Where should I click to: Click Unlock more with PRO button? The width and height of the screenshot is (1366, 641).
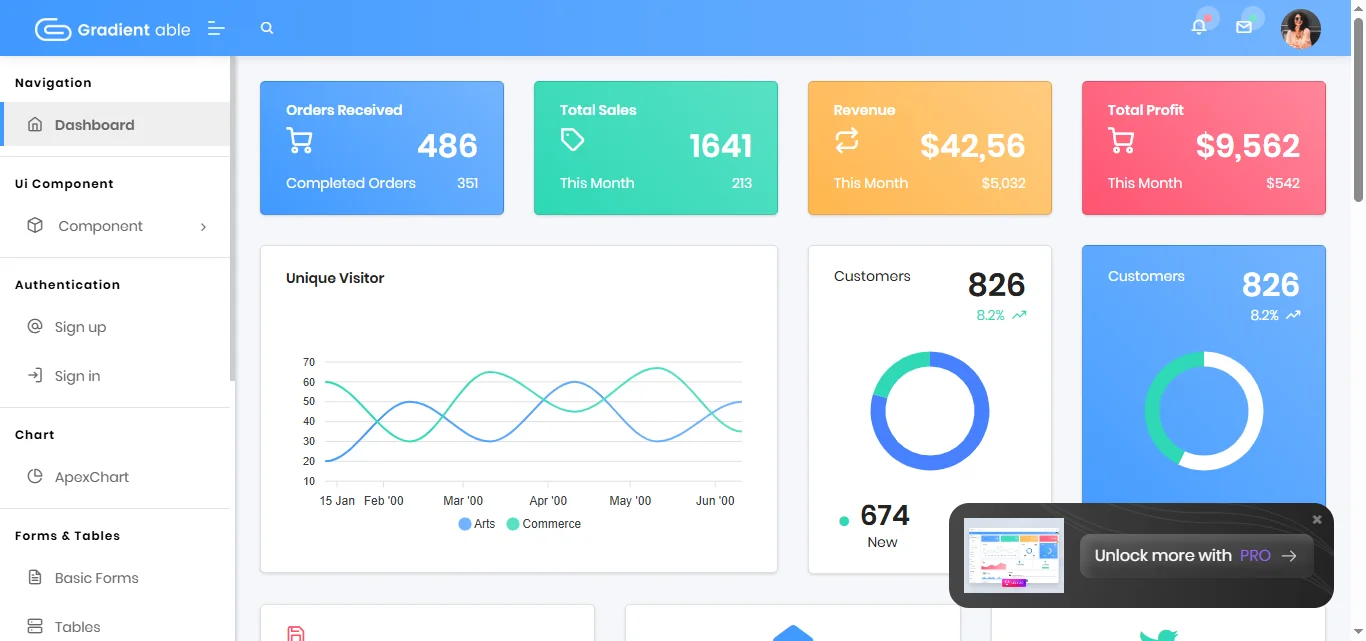pos(1196,556)
